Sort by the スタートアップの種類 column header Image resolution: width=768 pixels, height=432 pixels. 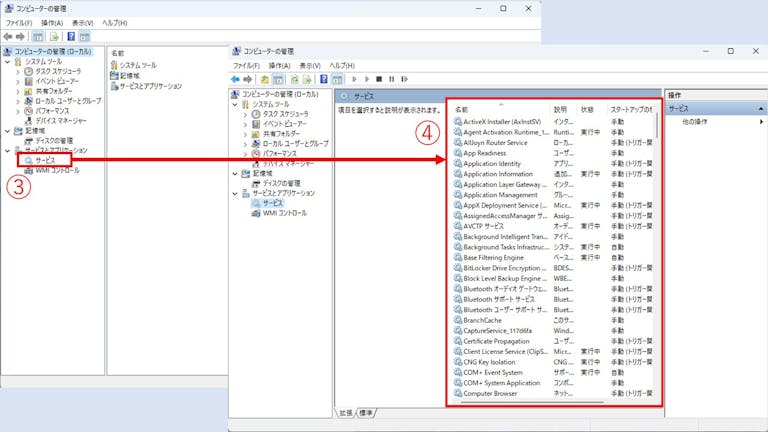coord(630,110)
